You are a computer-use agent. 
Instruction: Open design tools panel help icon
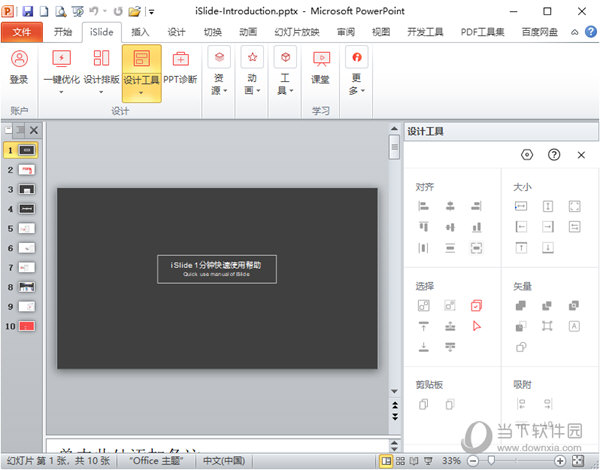tap(554, 155)
